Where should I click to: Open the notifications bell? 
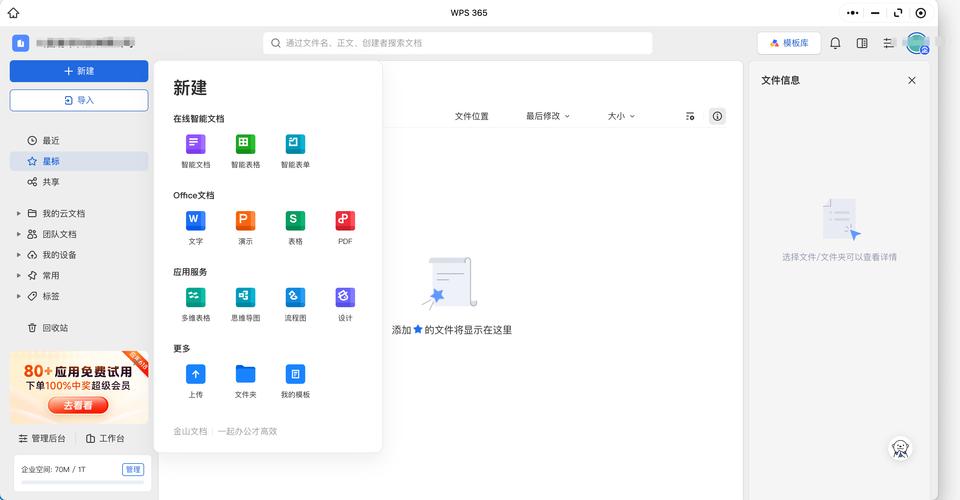point(835,43)
